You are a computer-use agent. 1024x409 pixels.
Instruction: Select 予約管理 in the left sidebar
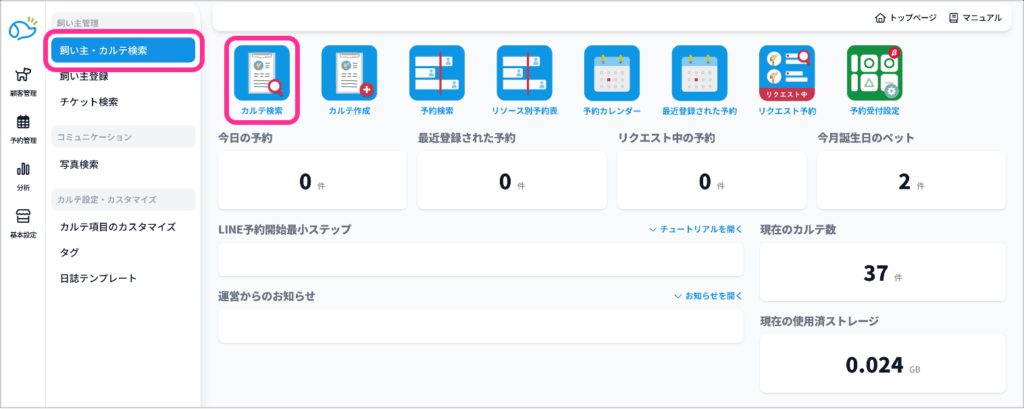point(22,128)
